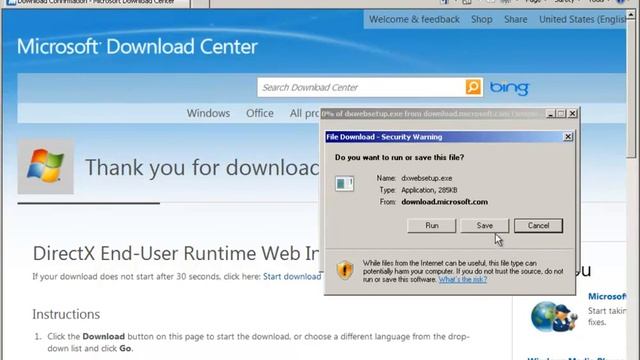Open the United States (English) region selector
The height and width of the screenshot is (360, 640).
tap(582, 19)
